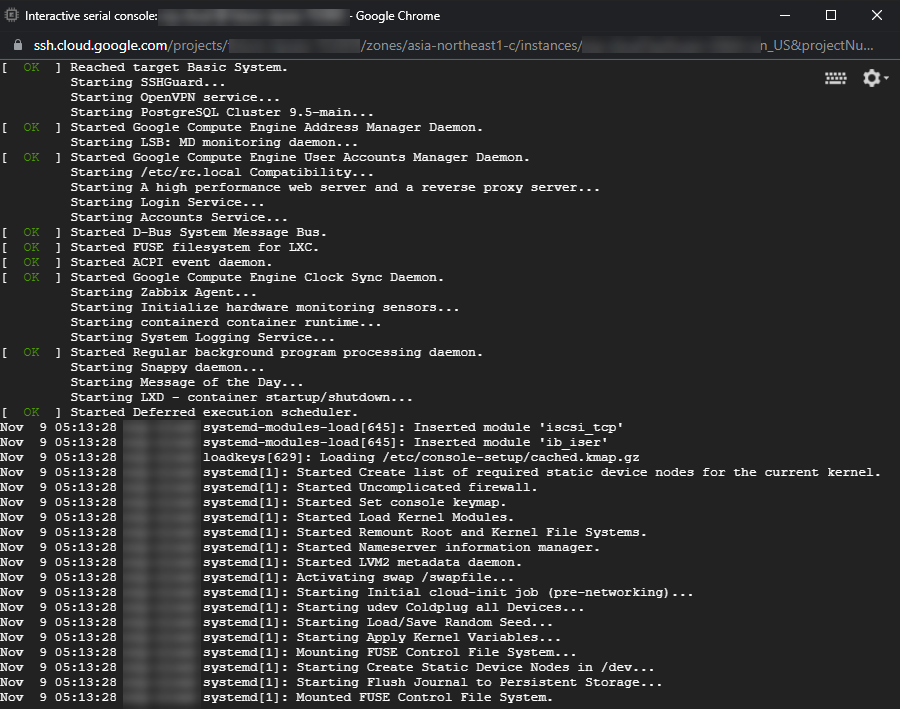Viewport: 900px width, 709px height.
Task: Click the 'Starting Snappy daemon...' line
Action: point(167,367)
